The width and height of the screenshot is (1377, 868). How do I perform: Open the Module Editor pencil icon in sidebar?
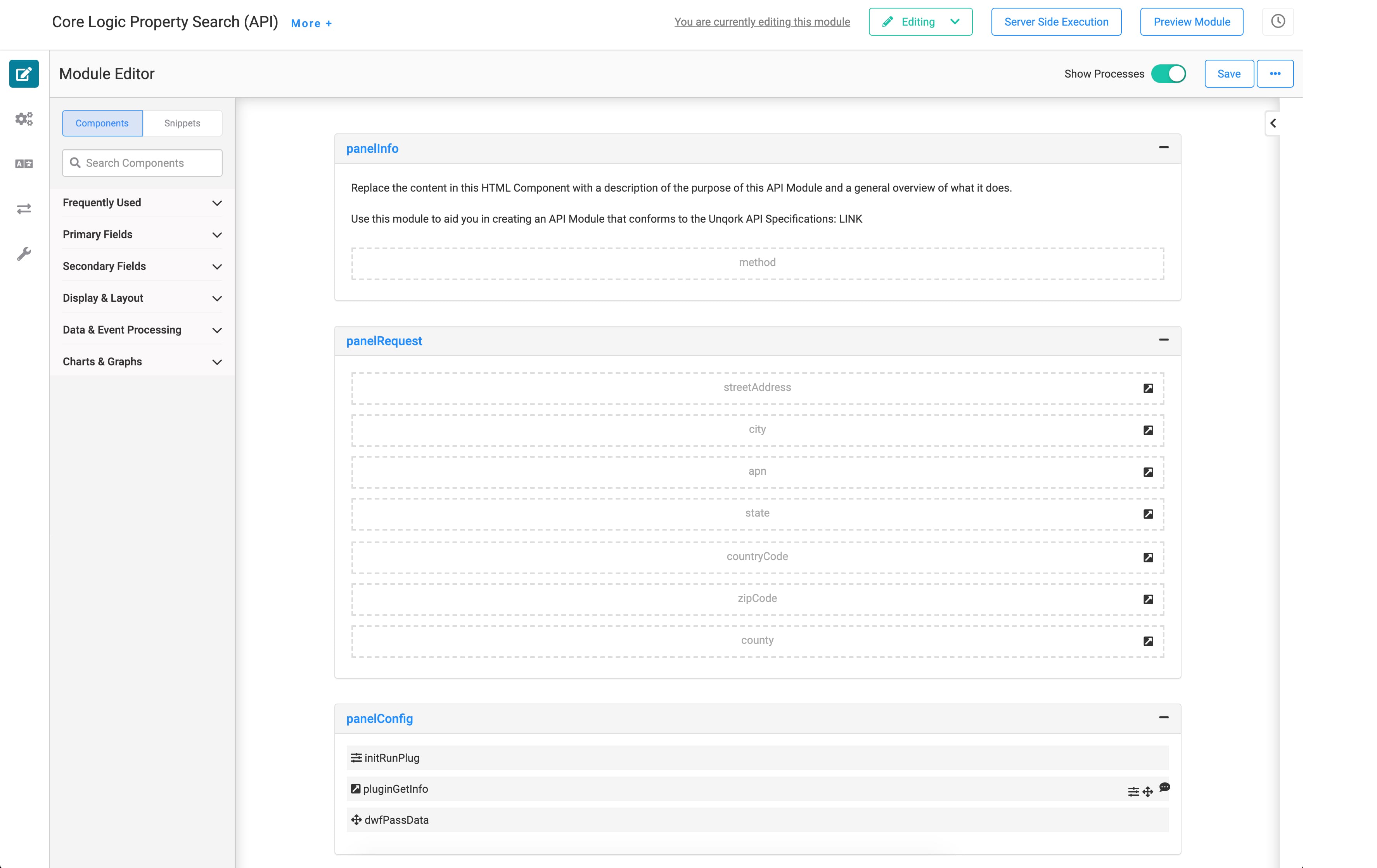click(24, 74)
